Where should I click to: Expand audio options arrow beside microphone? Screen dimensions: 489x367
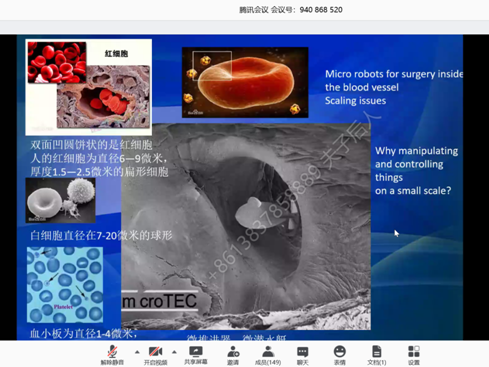coord(137,352)
